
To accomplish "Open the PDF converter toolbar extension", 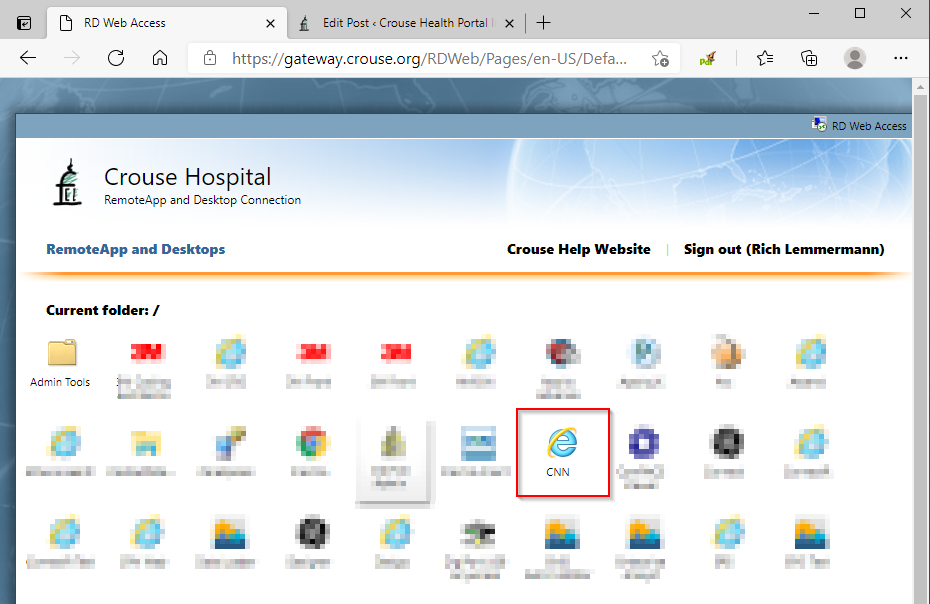I will point(706,58).
